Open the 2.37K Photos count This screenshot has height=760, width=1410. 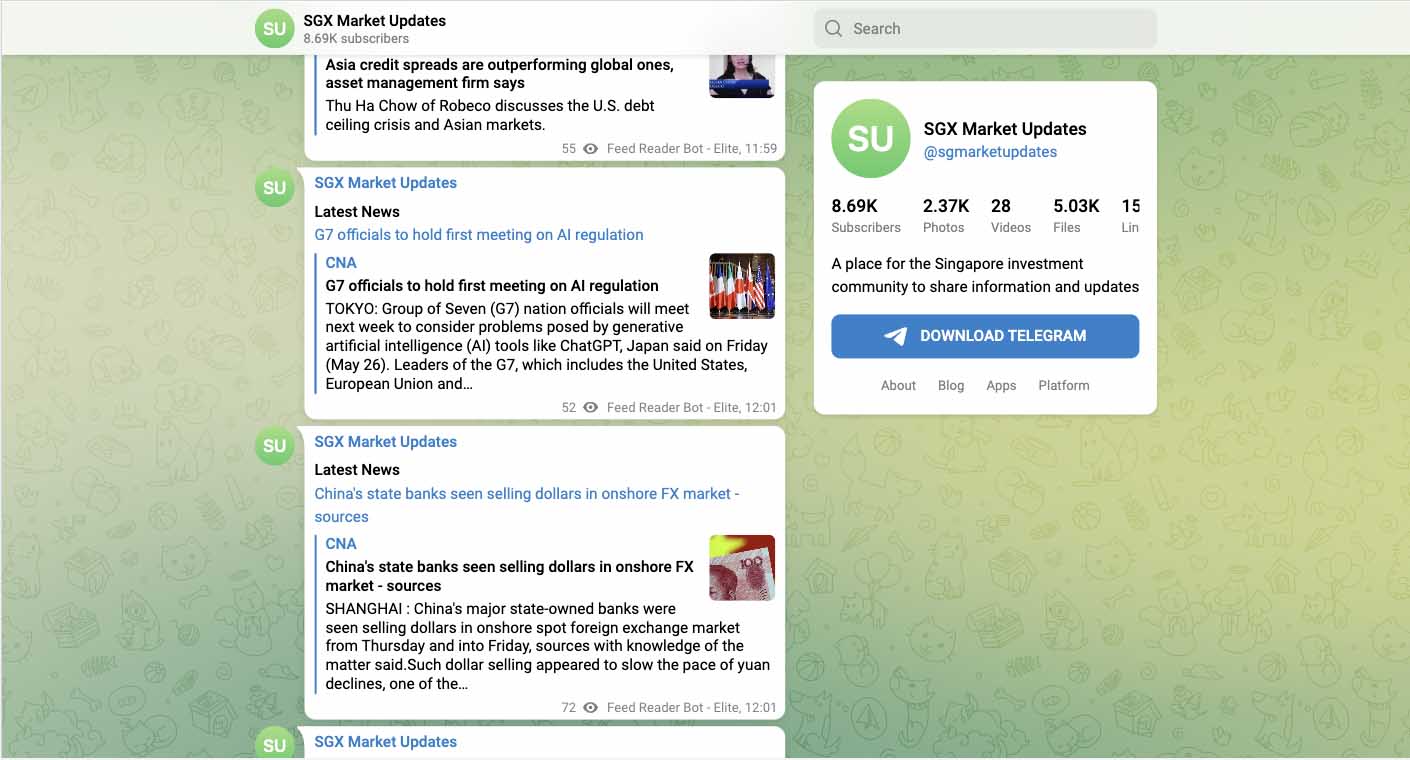pyautogui.click(x=945, y=215)
